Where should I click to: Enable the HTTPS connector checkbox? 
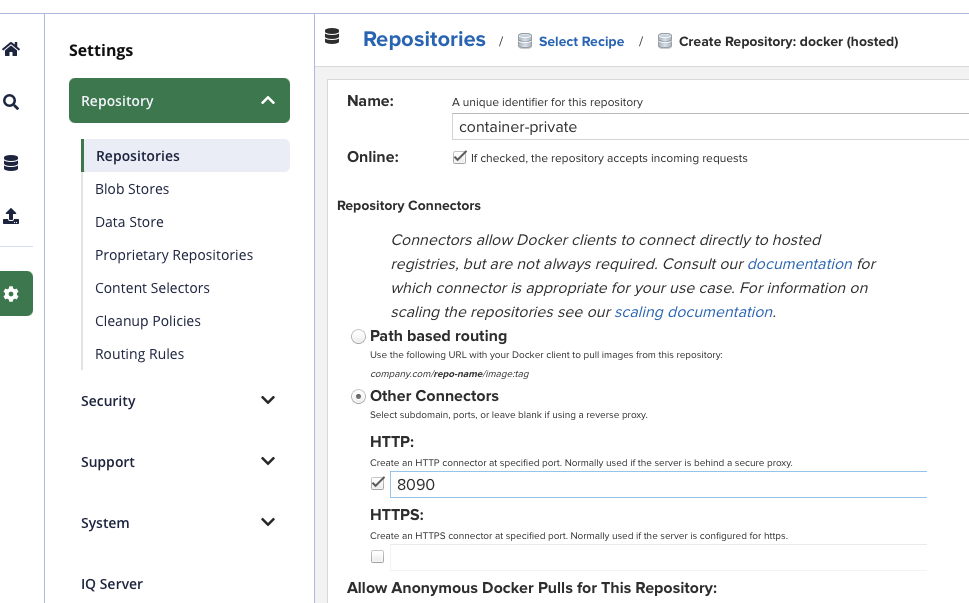tap(378, 557)
